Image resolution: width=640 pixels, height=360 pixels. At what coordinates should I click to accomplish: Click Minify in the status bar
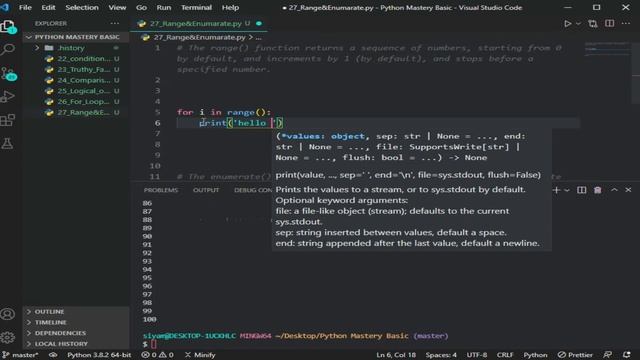200,355
